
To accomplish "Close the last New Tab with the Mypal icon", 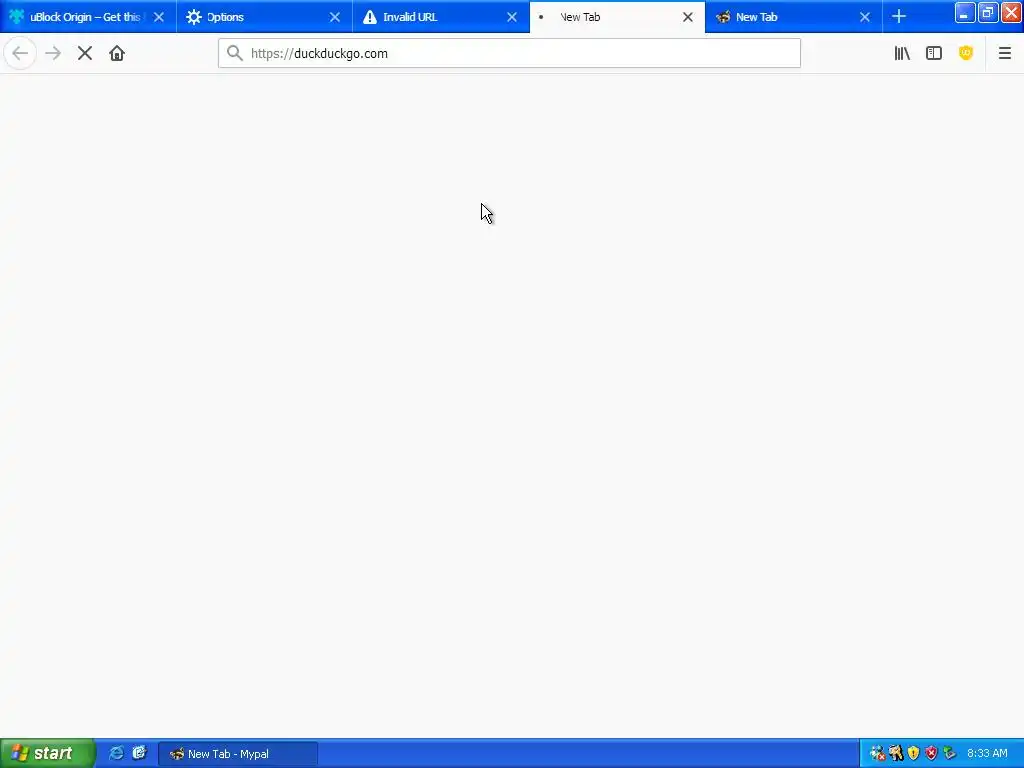I will click(x=865, y=17).
